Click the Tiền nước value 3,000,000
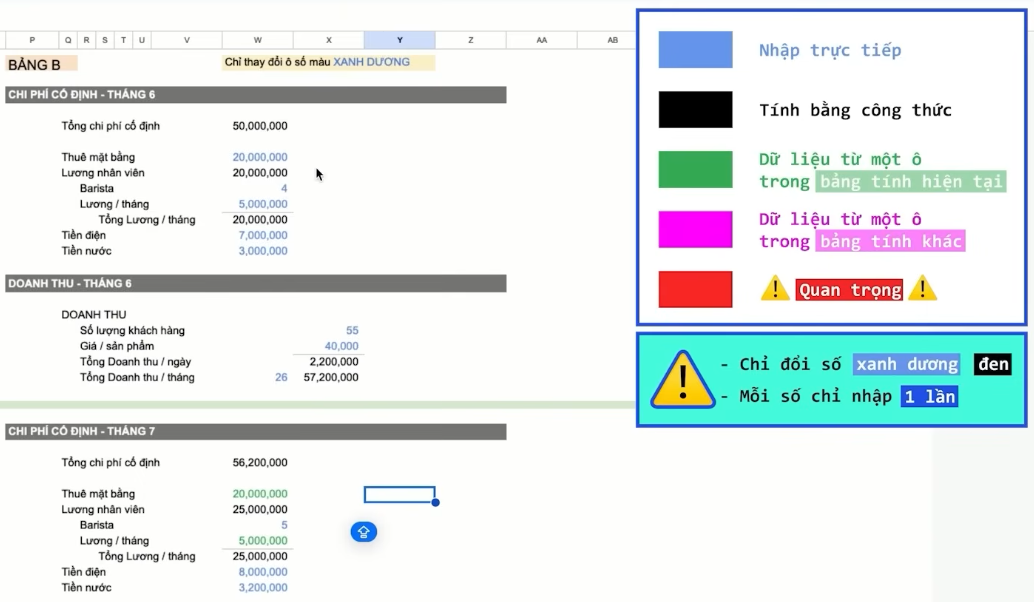Viewport: 1034px width, 602px height. 262,251
